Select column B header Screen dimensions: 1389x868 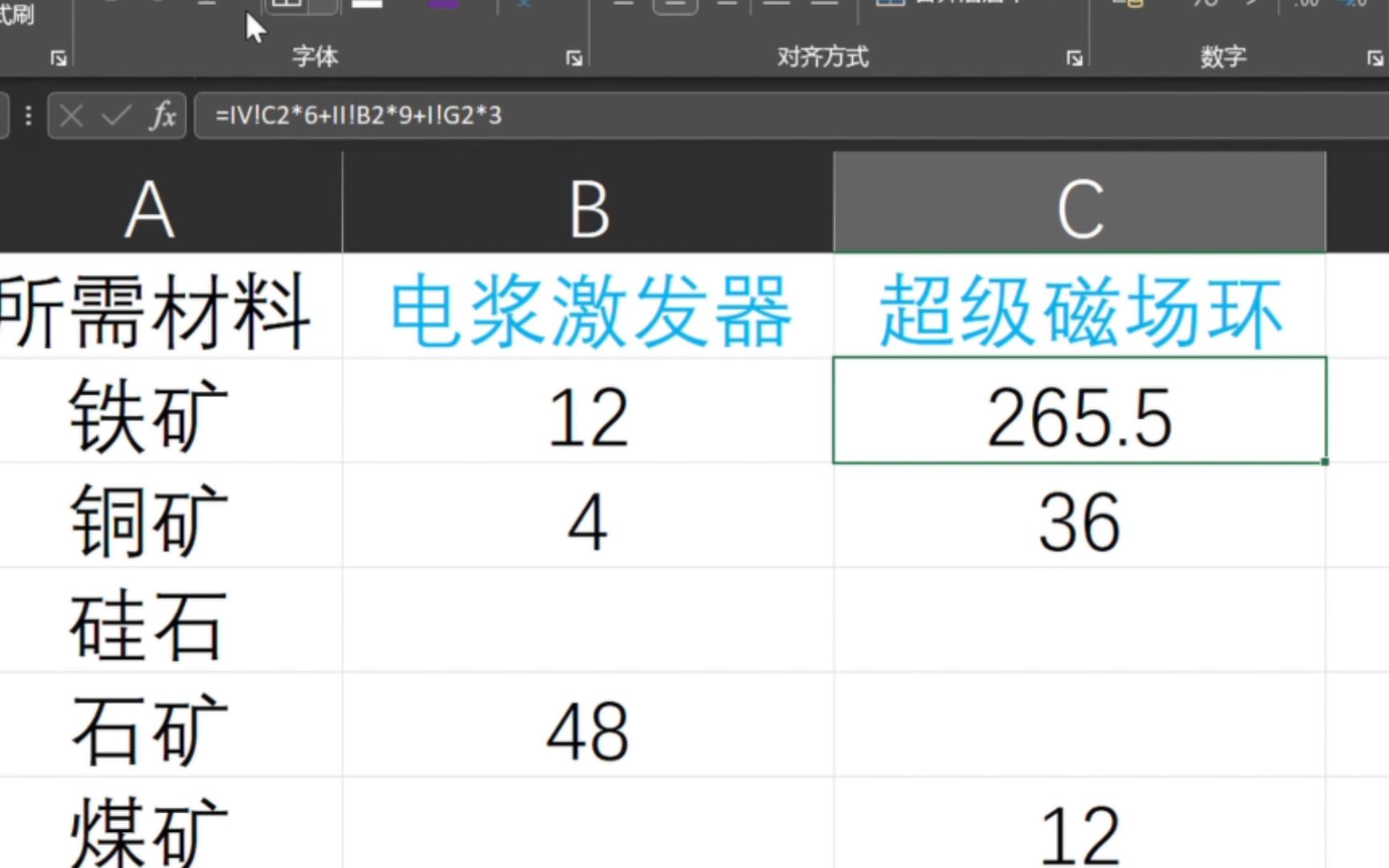(588, 203)
